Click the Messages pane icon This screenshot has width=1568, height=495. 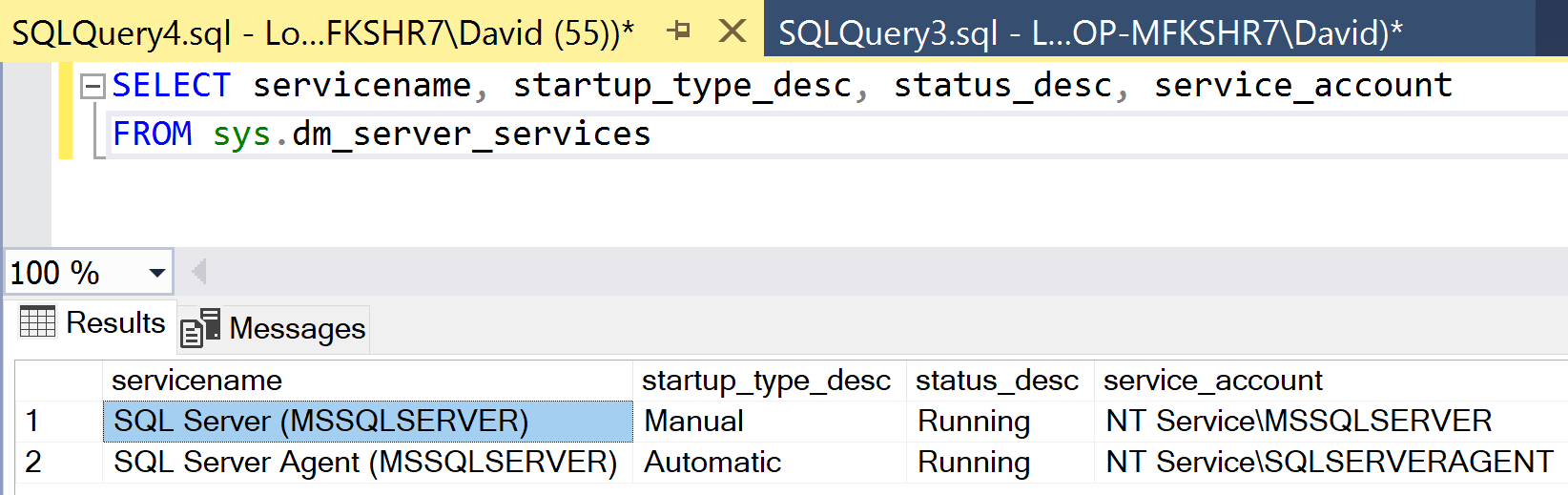pyautogui.click(x=200, y=328)
